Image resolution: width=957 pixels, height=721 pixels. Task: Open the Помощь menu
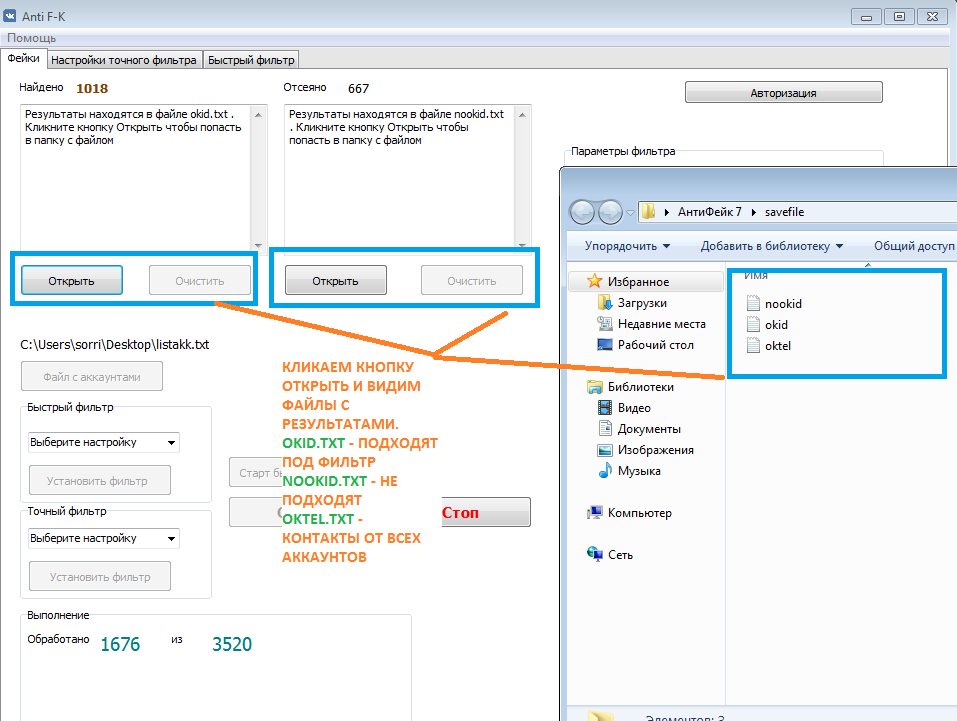[x=32, y=38]
